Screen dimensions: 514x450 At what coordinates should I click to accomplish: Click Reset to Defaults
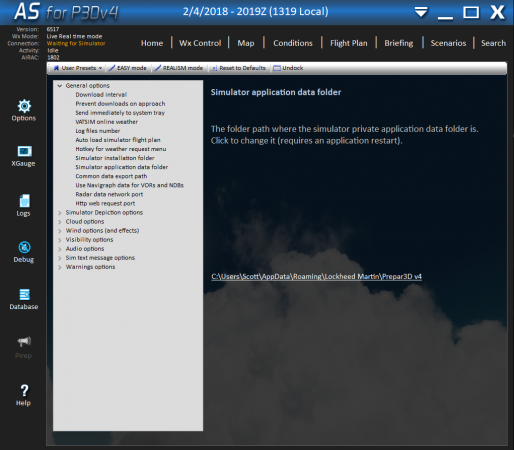[x=239, y=68]
